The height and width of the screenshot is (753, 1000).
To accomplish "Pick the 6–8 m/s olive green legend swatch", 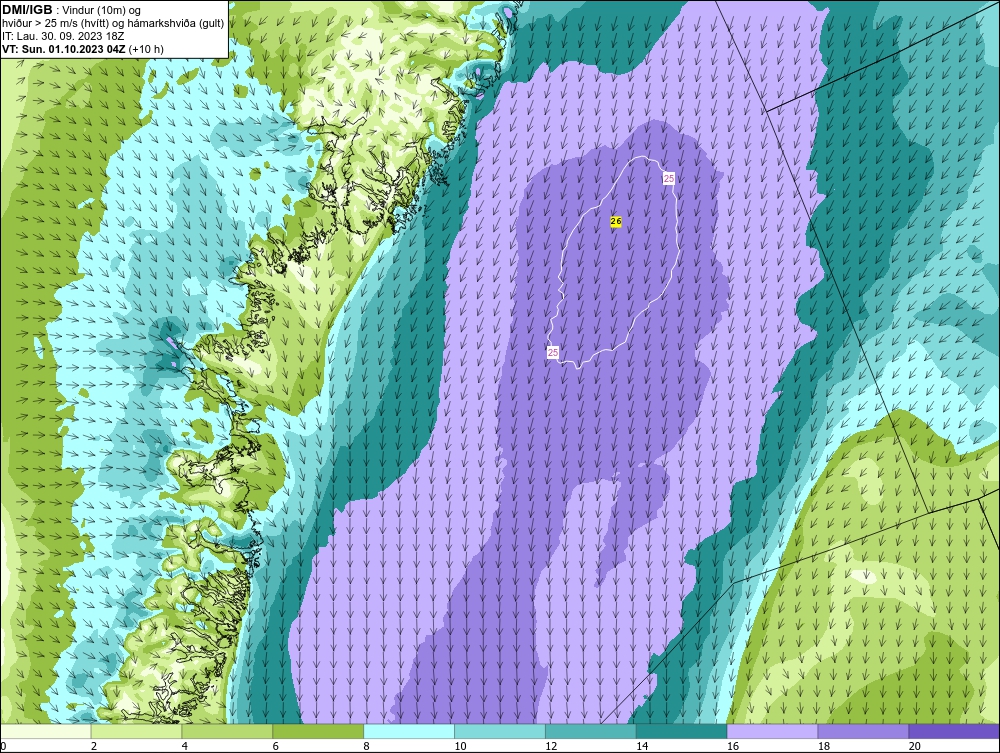I will 318,731.
